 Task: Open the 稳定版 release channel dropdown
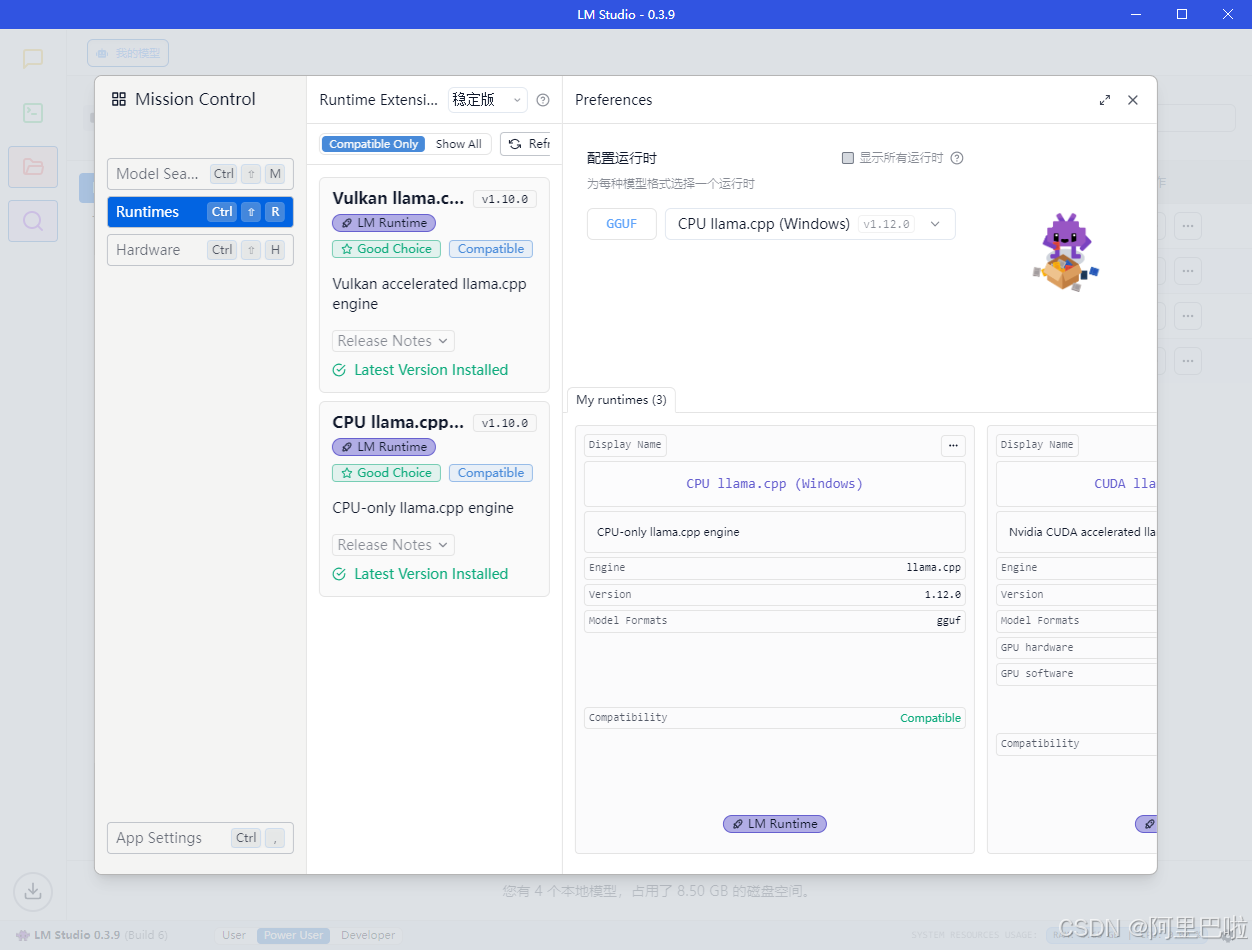pos(487,100)
